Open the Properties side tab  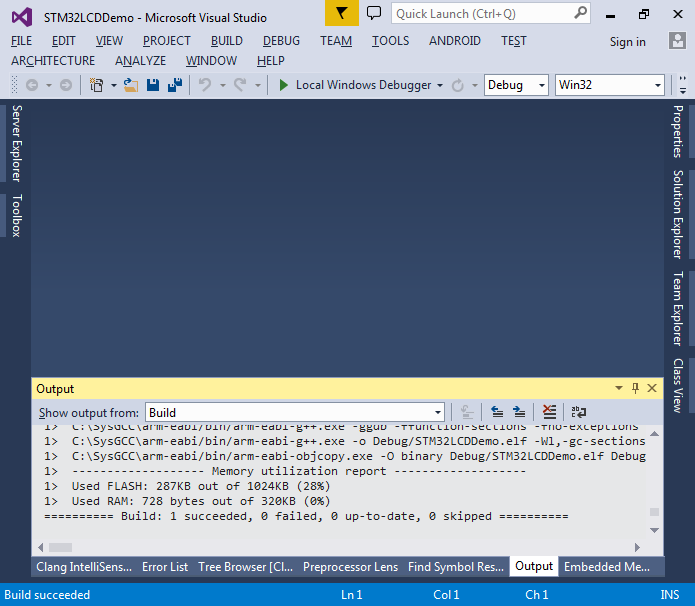point(678,131)
